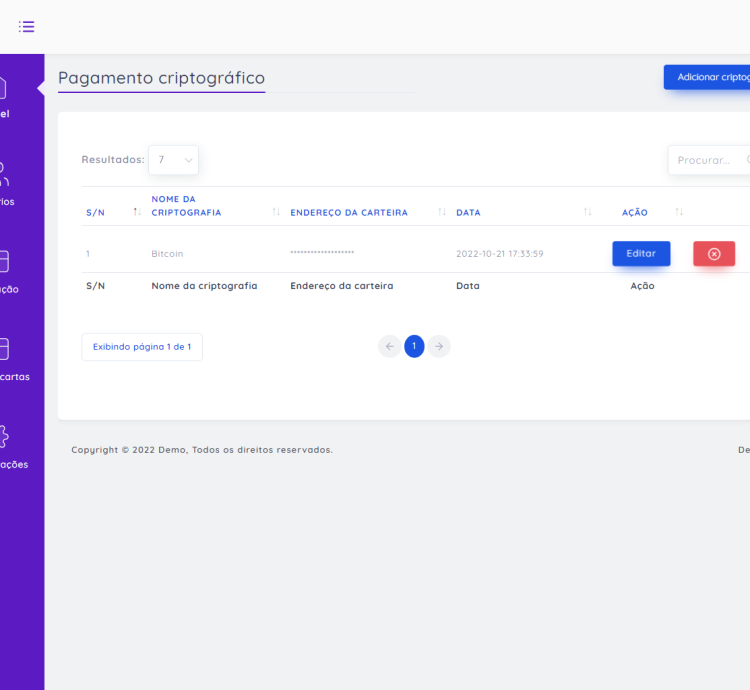Go to the previous page arrow
This screenshot has width=750, height=690.
click(389, 346)
